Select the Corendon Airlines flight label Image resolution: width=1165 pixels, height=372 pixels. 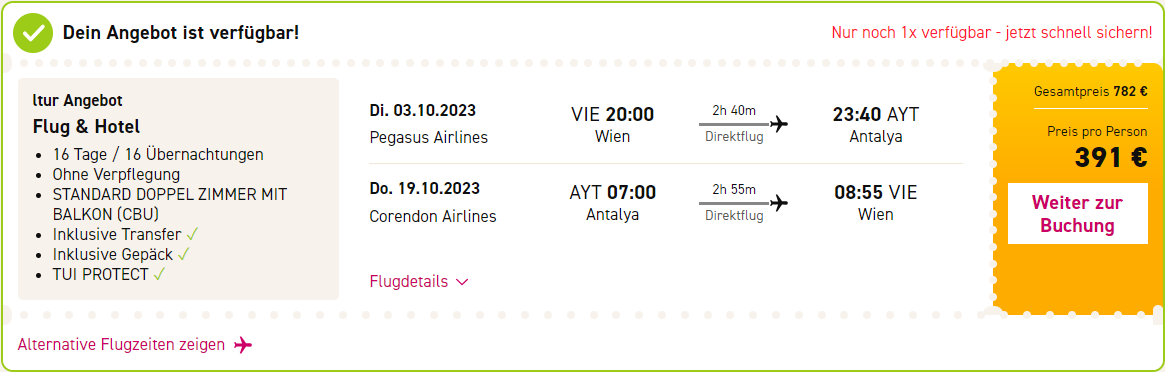pos(433,217)
